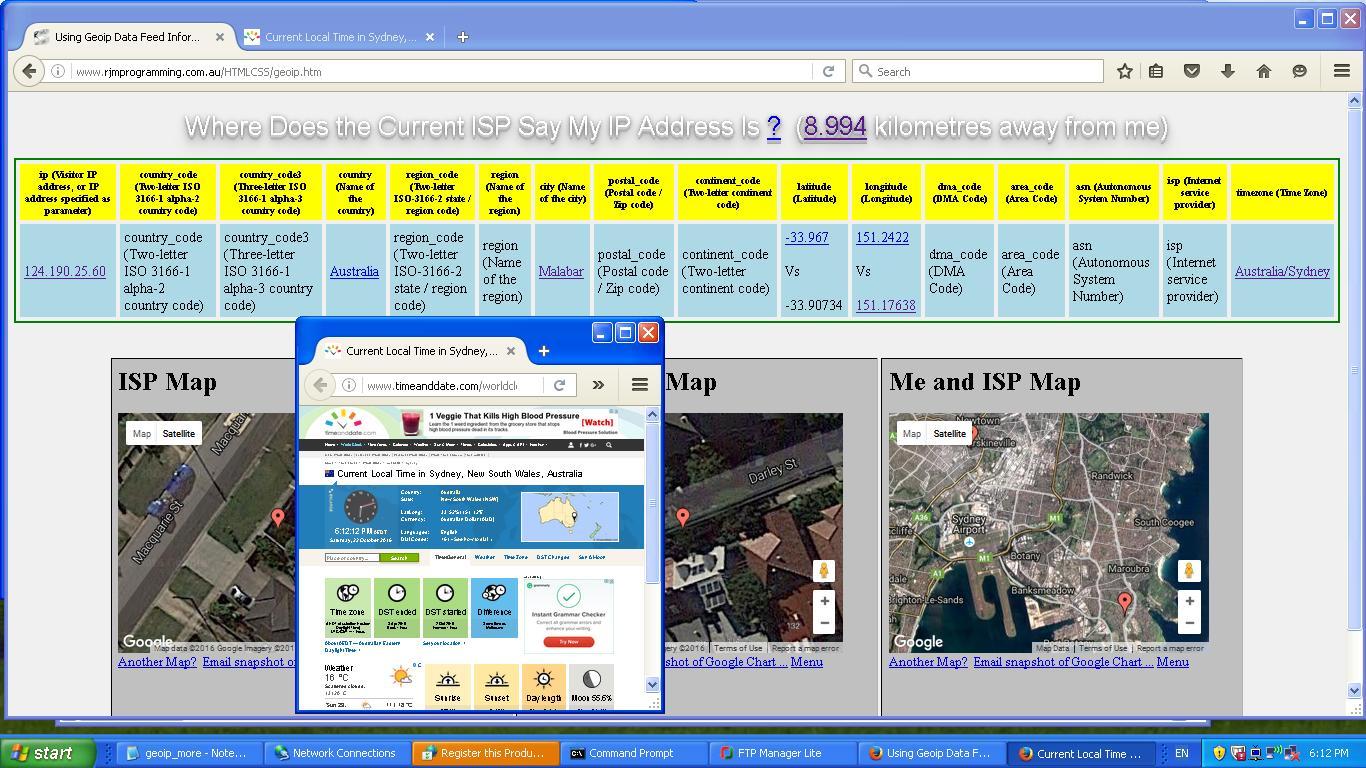The height and width of the screenshot is (768, 1366).
Task: Switch to Command Prompt from taskbar
Action: click(x=632, y=753)
